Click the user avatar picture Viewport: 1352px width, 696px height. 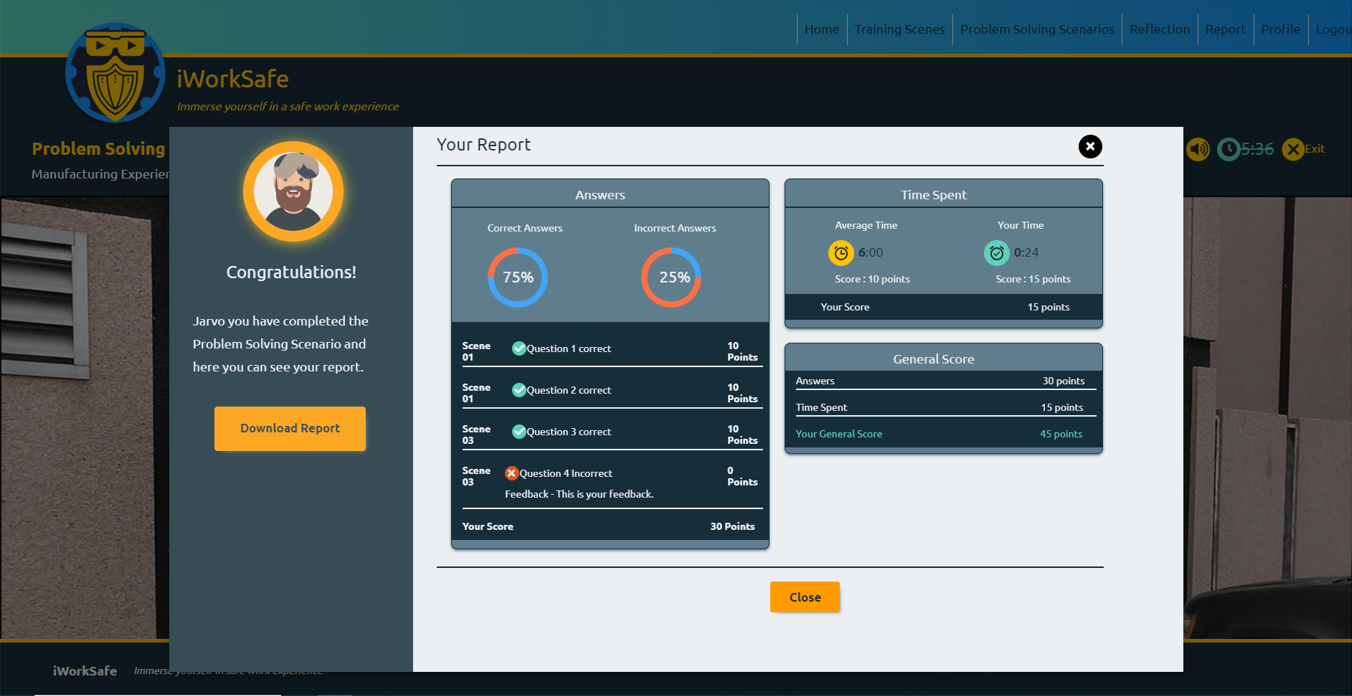coord(293,192)
